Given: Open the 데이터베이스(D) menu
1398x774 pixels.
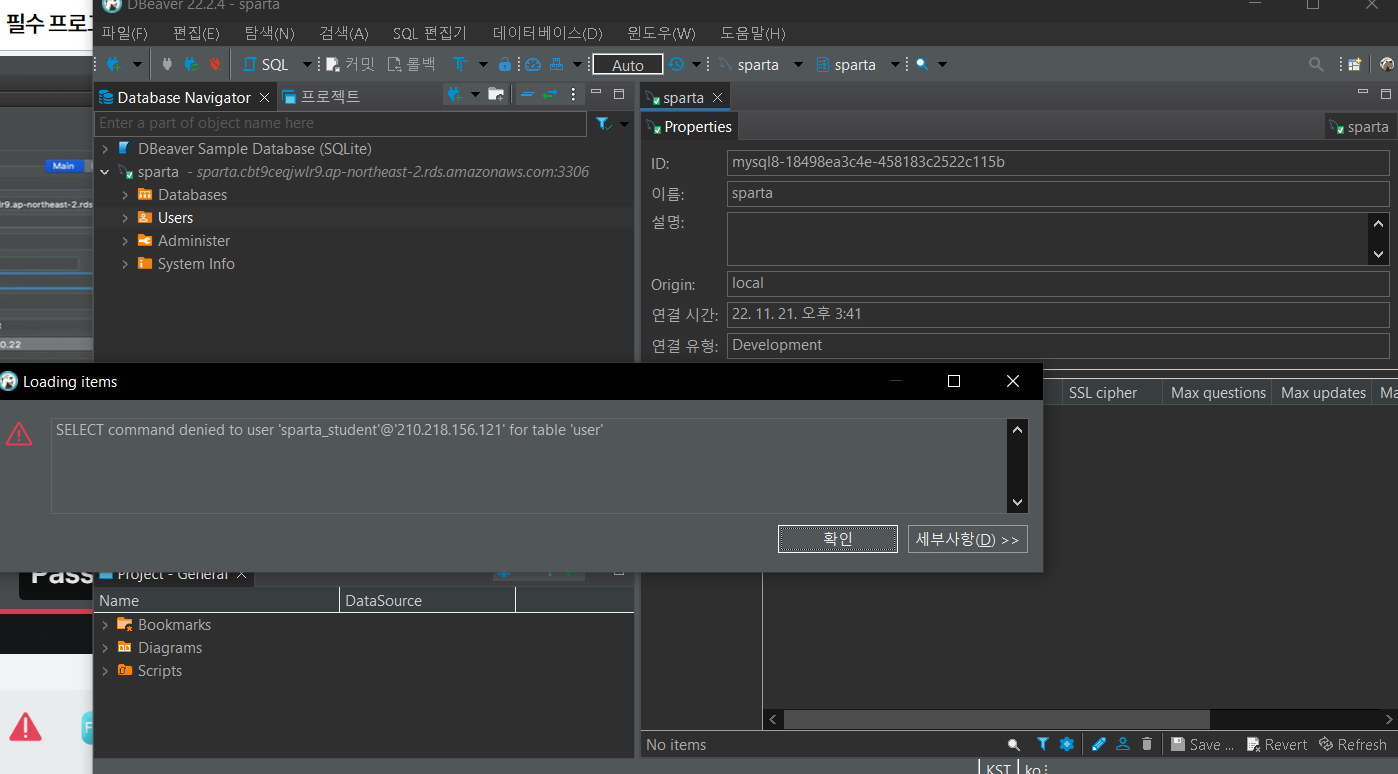Looking at the screenshot, I should click(548, 33).
